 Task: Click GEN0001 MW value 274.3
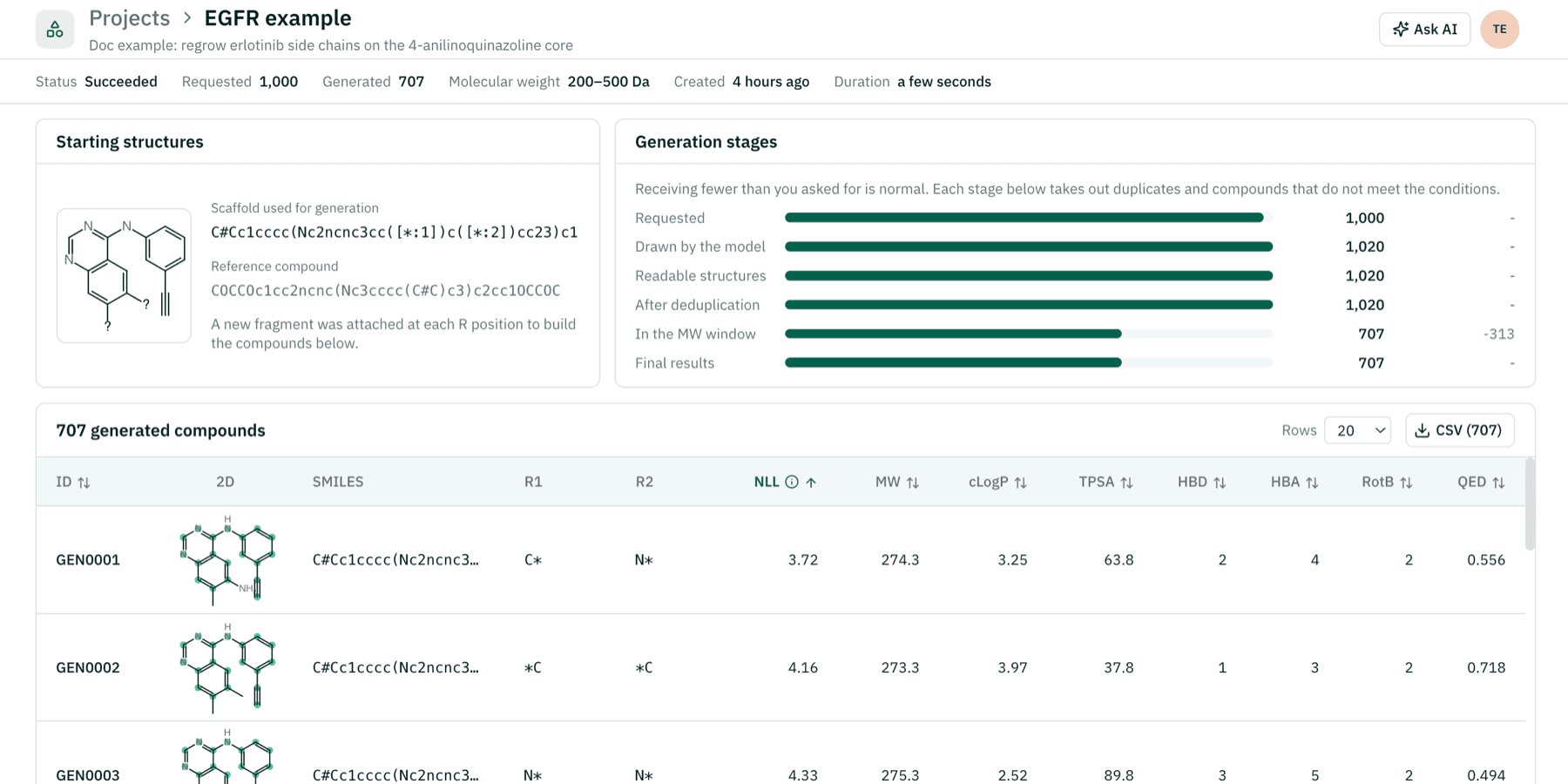(x=900, y=560)
